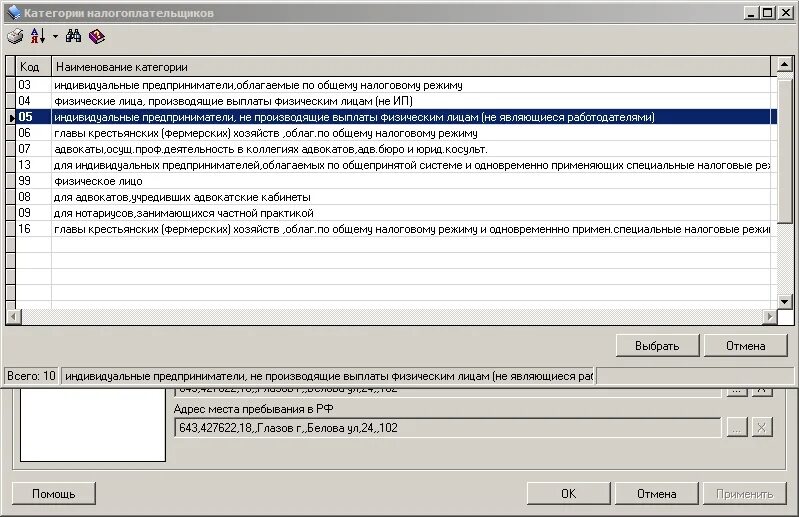
Task: Click the 'Выбрать' button
Action: pyautogui.click(x=657, y=346)
